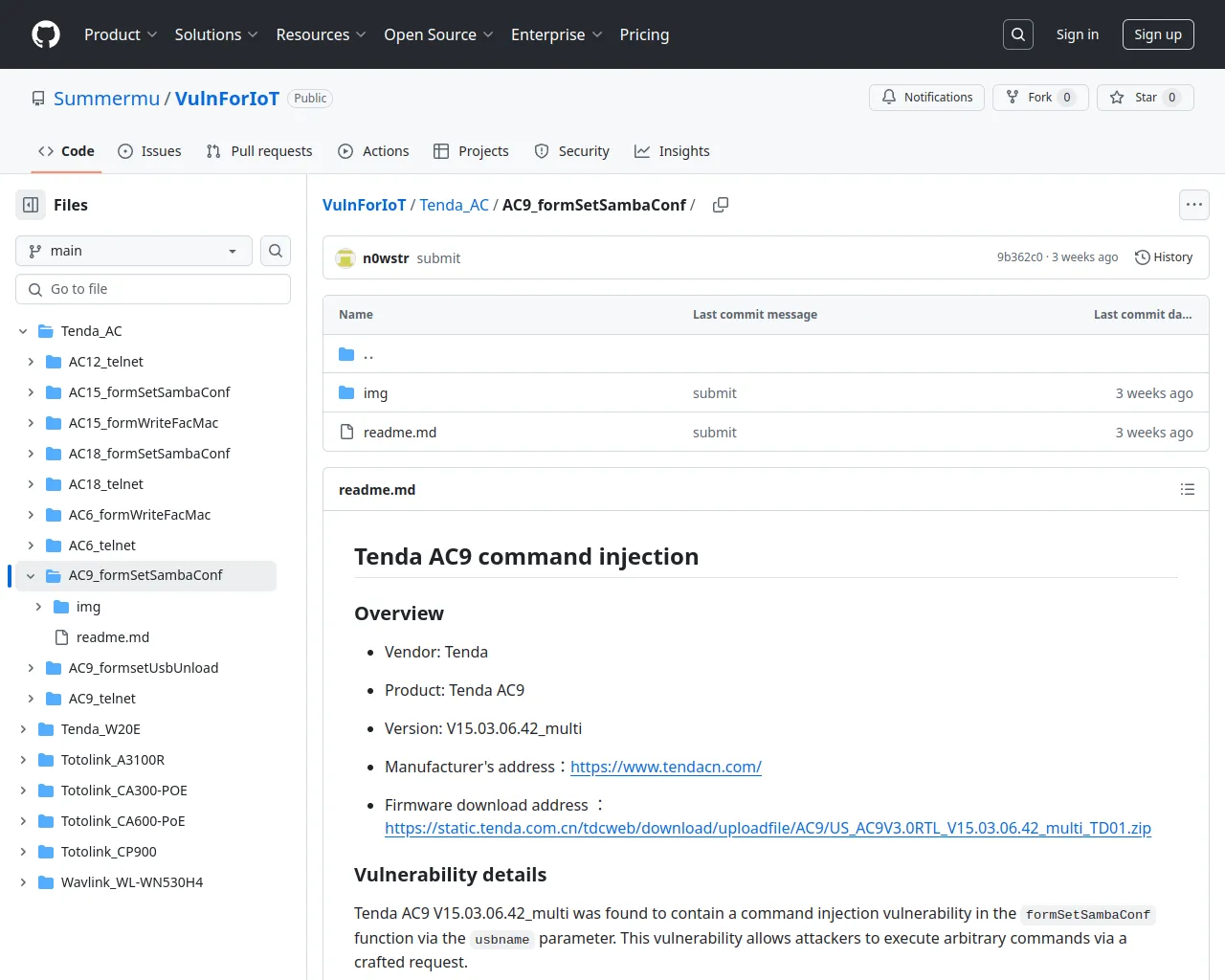Click commit hash 9b362c0
1225x980 pixels.
click(1020, 257)
